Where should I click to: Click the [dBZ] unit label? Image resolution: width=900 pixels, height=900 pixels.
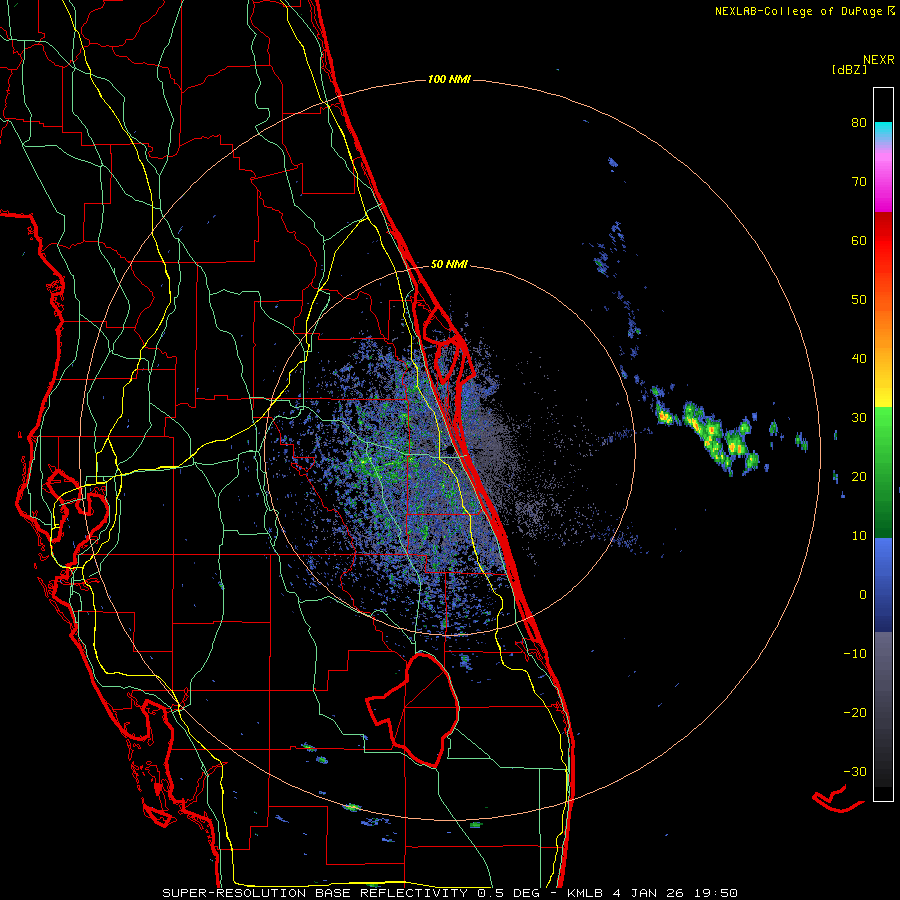pyautogui.click(x=849, y=70)
